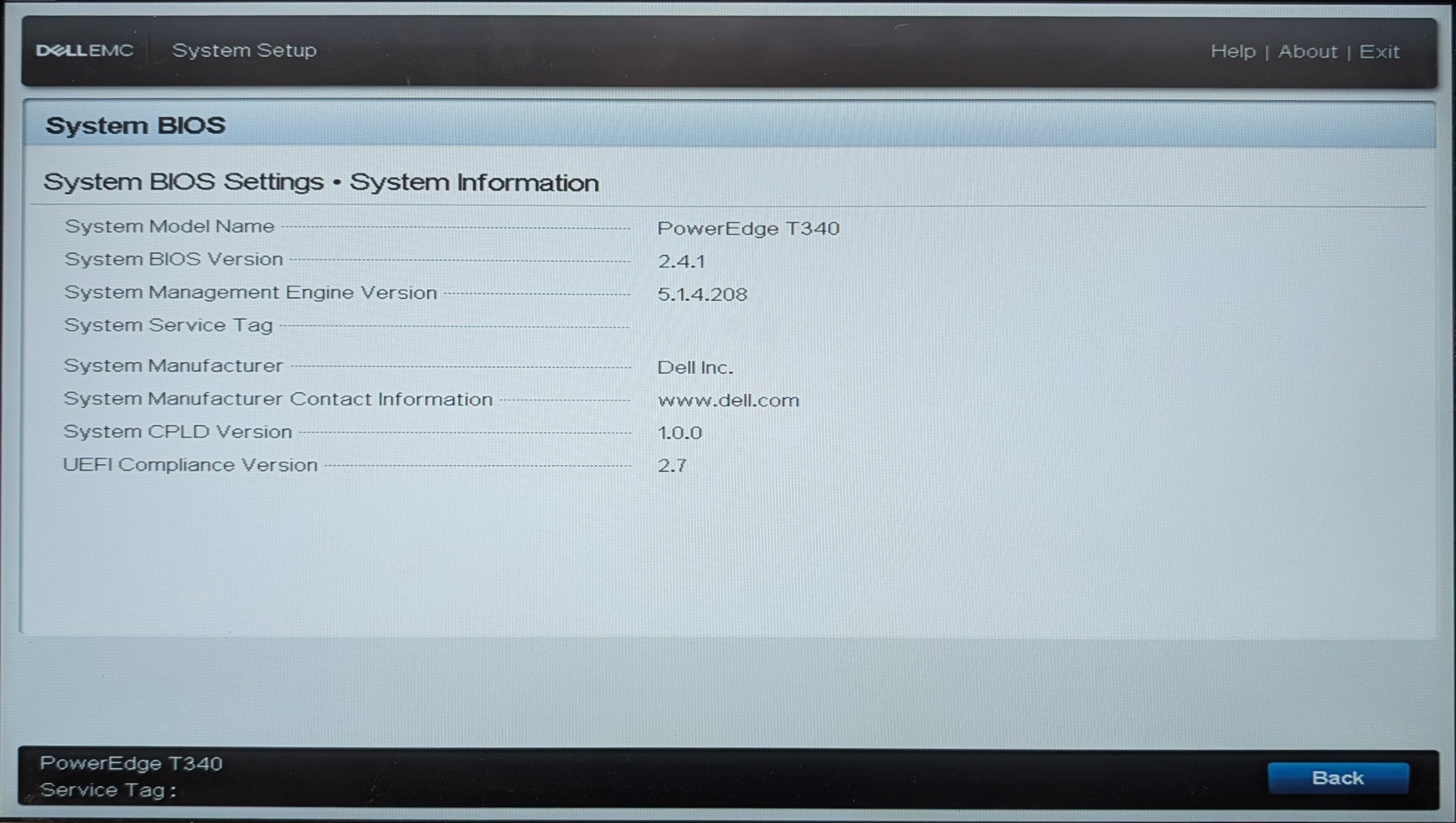Select the UEFI Compliance Version label
This screenshot has height=823, width=1456.
point(190,465)
